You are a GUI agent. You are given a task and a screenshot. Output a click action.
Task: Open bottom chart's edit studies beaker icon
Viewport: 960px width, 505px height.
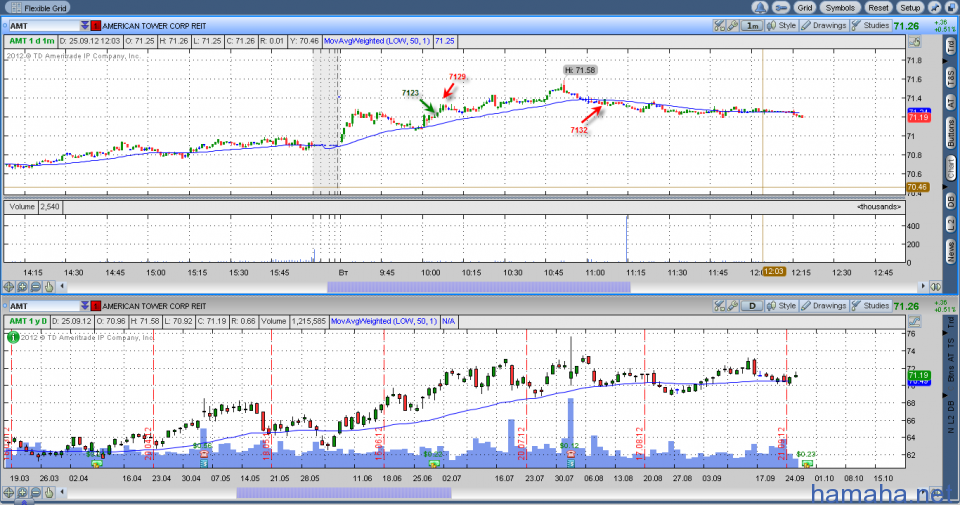[x=719, y=306]
